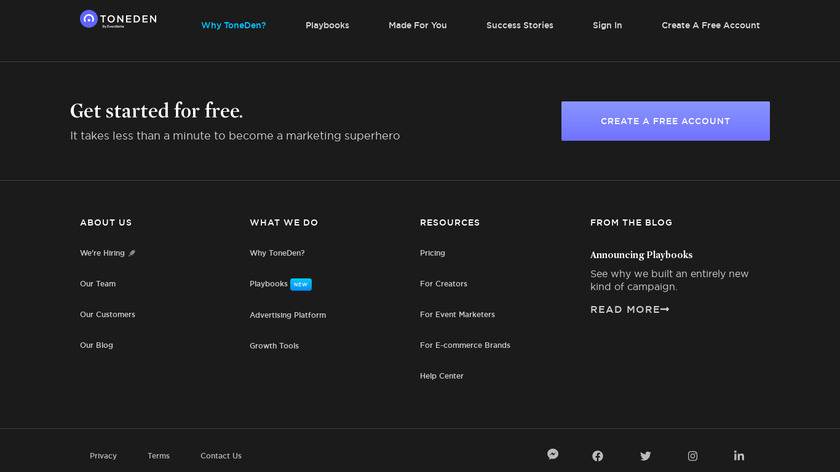
Task: Select Made For You in navigation
Action: (417, 25)
